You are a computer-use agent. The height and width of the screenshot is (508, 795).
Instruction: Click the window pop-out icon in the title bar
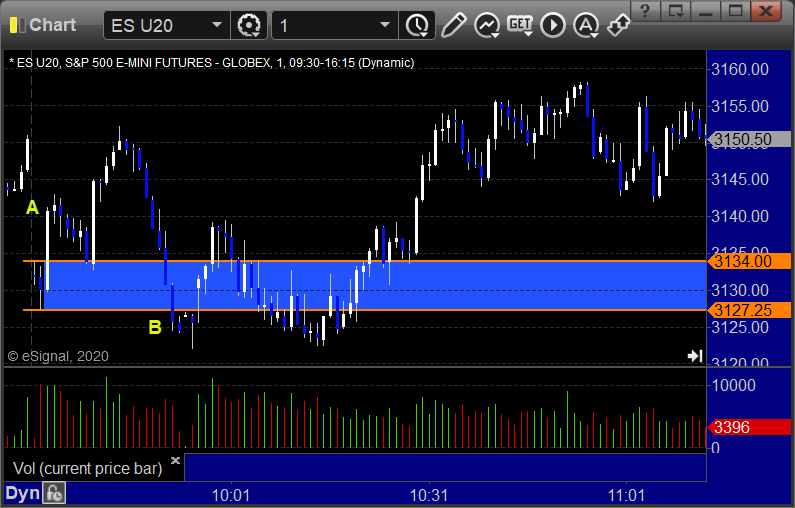point(675,11)
